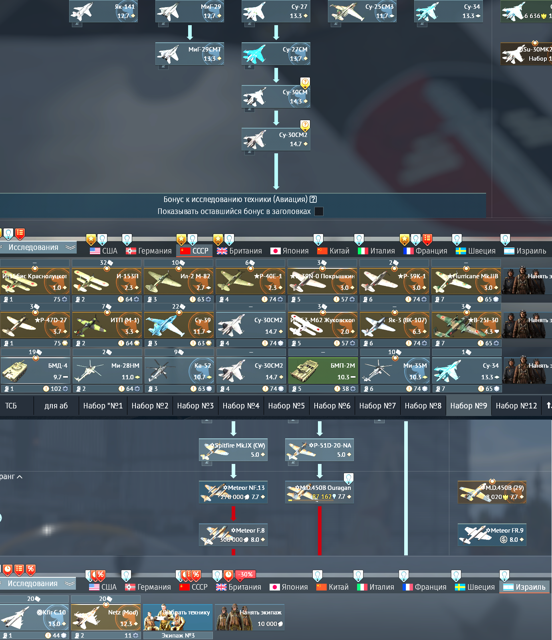Select the Ка-52 helicopter crew slot

[178, 370]
